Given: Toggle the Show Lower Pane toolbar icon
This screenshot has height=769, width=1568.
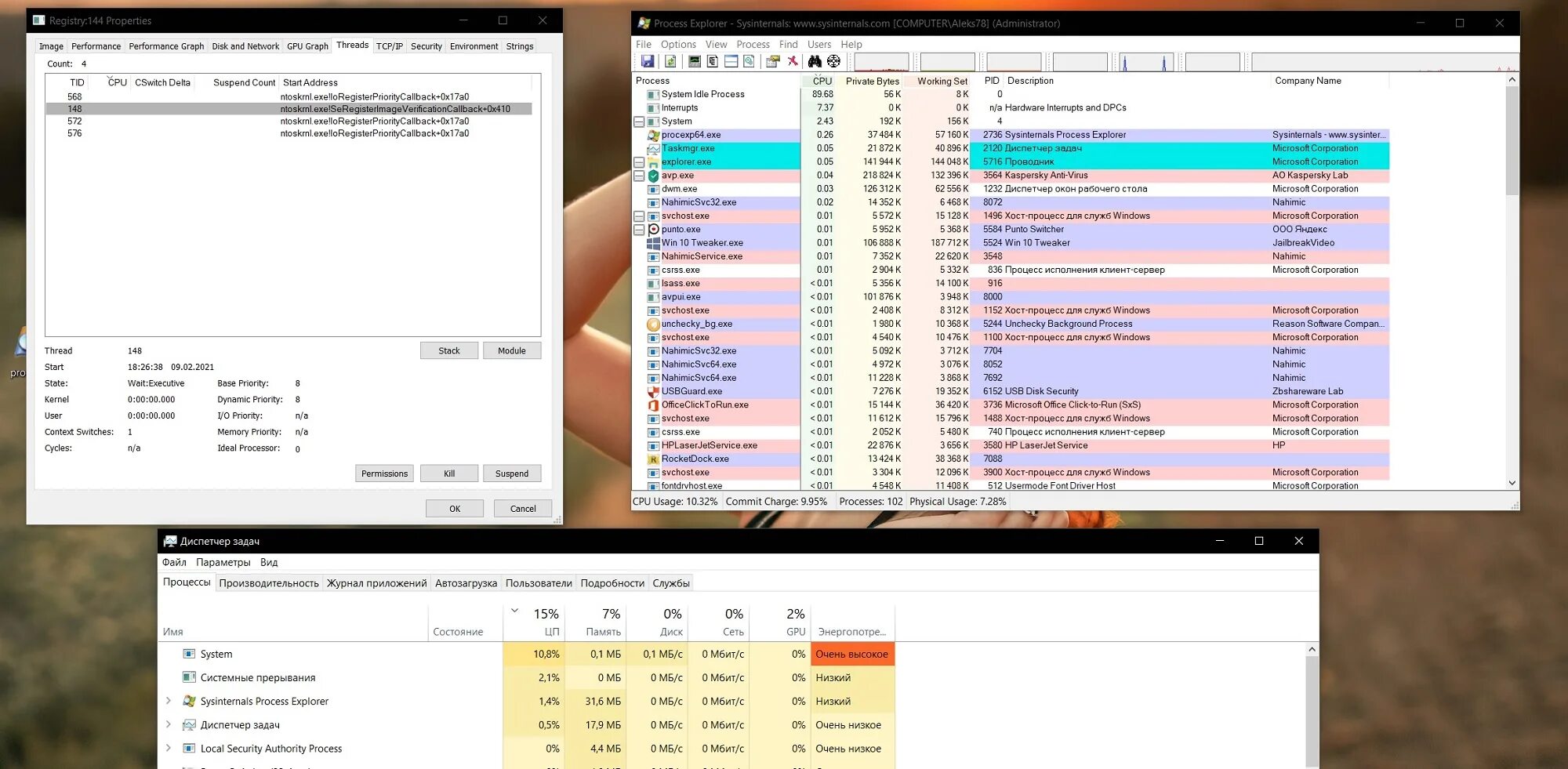Looking at the screenshot, I should (731, 61).
